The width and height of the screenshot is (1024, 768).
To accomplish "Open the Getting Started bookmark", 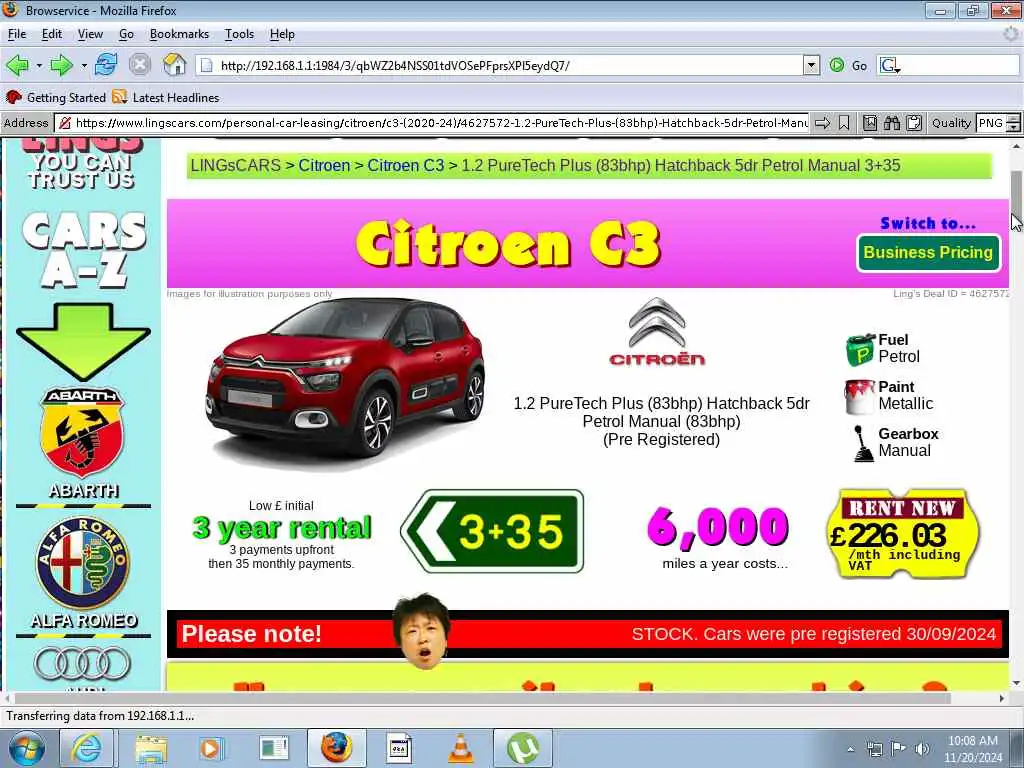I will (56, 97).
